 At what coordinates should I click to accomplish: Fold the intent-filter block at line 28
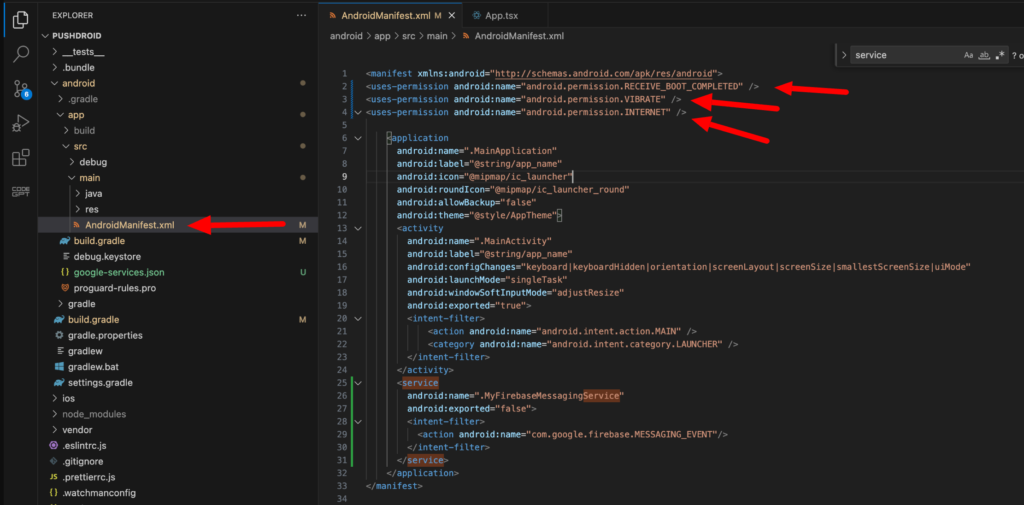[x=357, y=421]
